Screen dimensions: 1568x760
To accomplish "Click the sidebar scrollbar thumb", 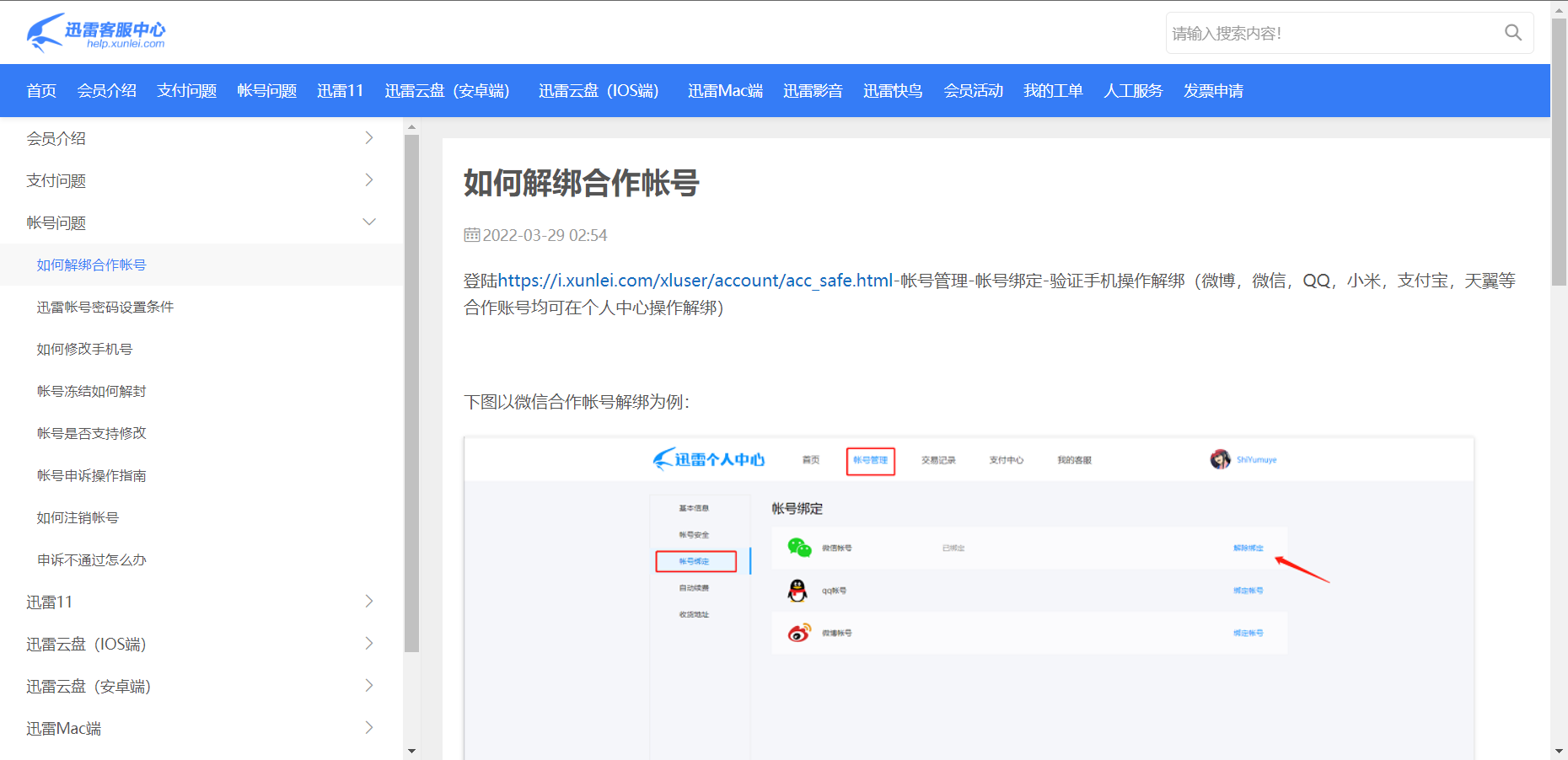I will (411, 393).
